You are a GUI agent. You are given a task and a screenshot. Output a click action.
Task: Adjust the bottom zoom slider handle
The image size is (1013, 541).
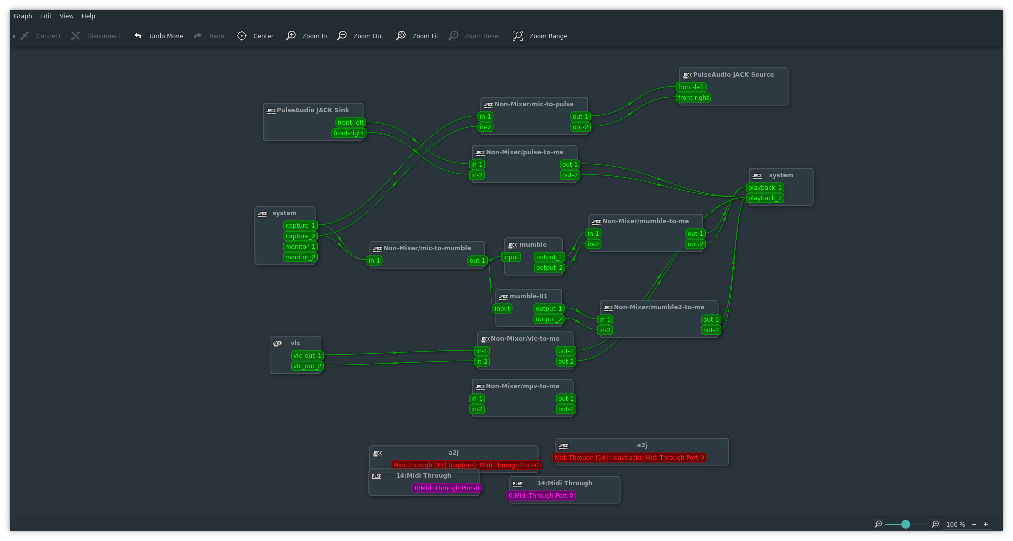(x=905, y=524)
